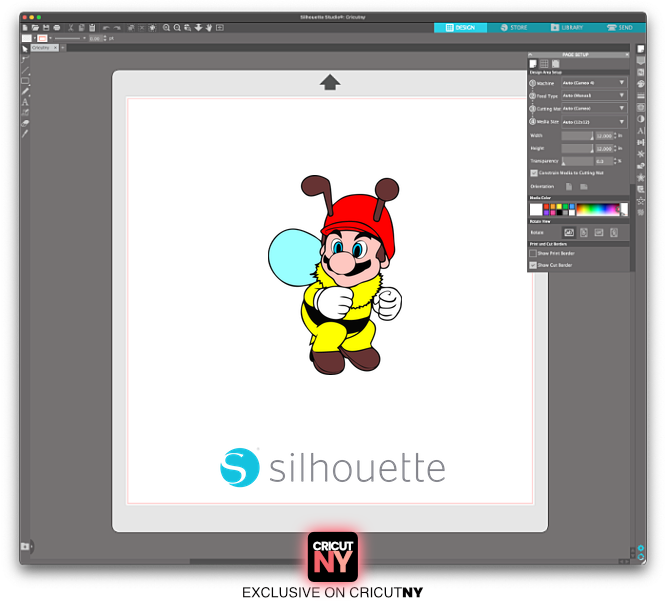Open the Trace panel icon in right sidebar
Screen dimensions: 665x604
click(x=640, y=107)
